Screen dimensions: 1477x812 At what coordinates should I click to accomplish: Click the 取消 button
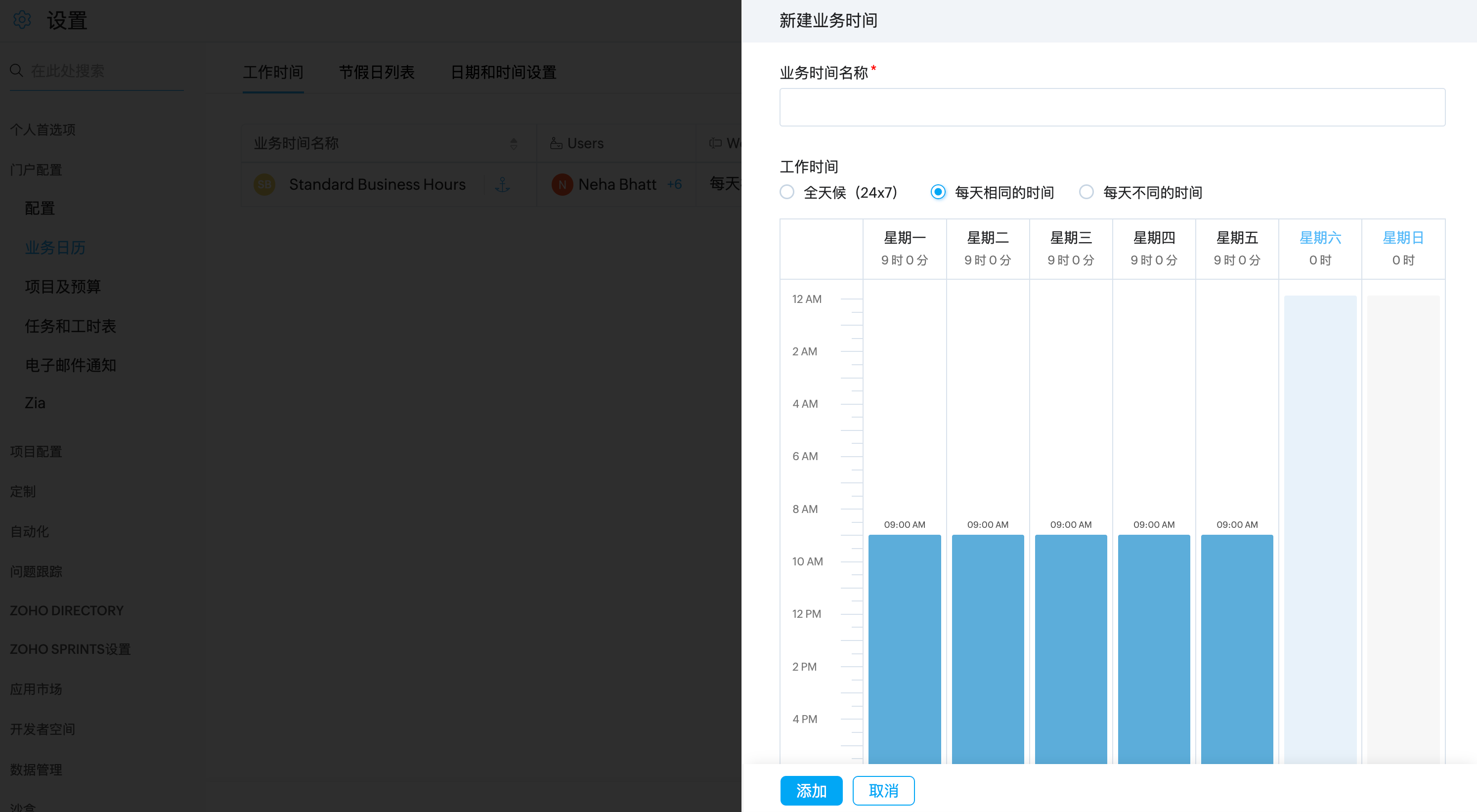883,790
